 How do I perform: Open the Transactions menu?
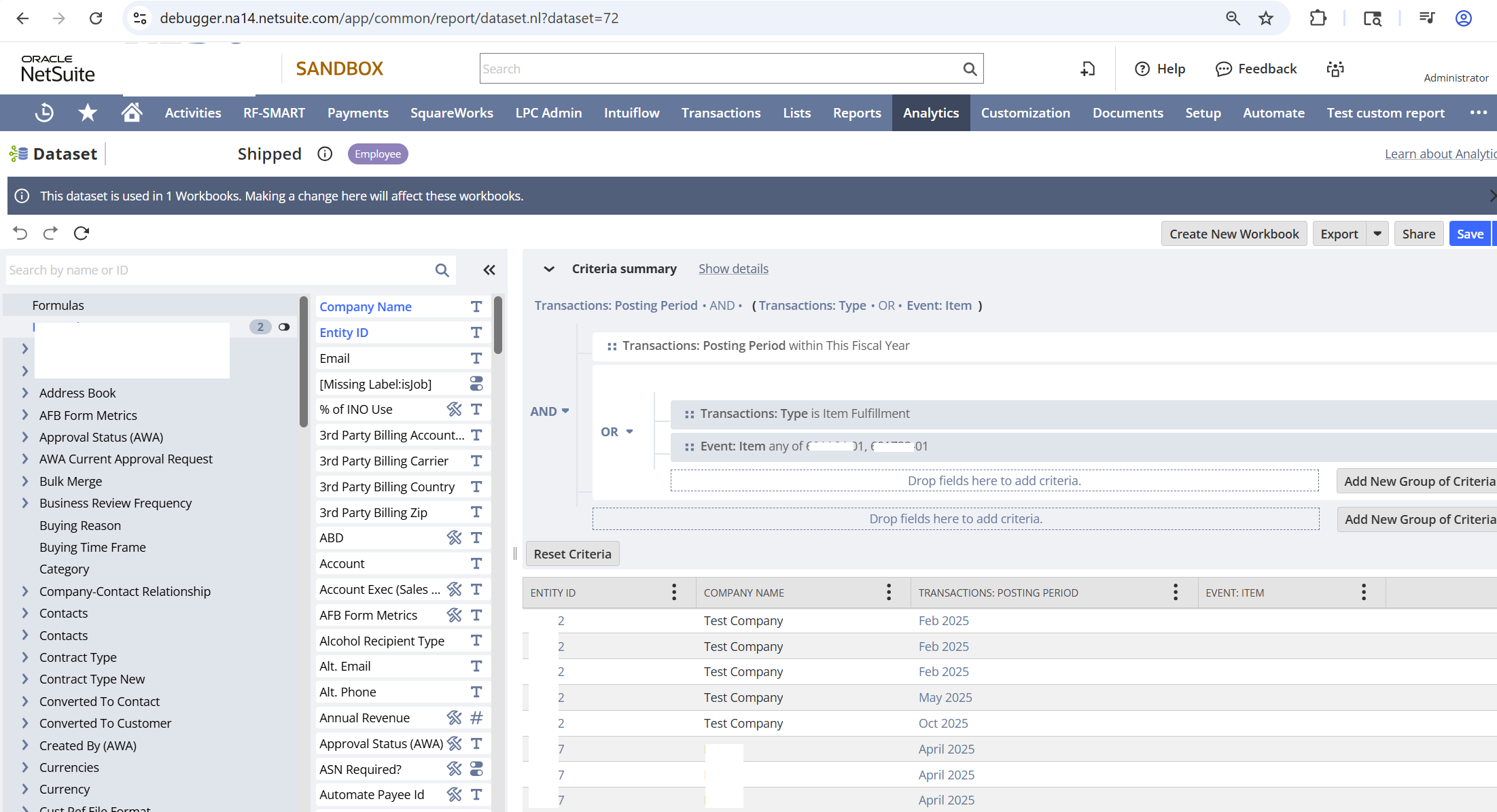(721, 113)
